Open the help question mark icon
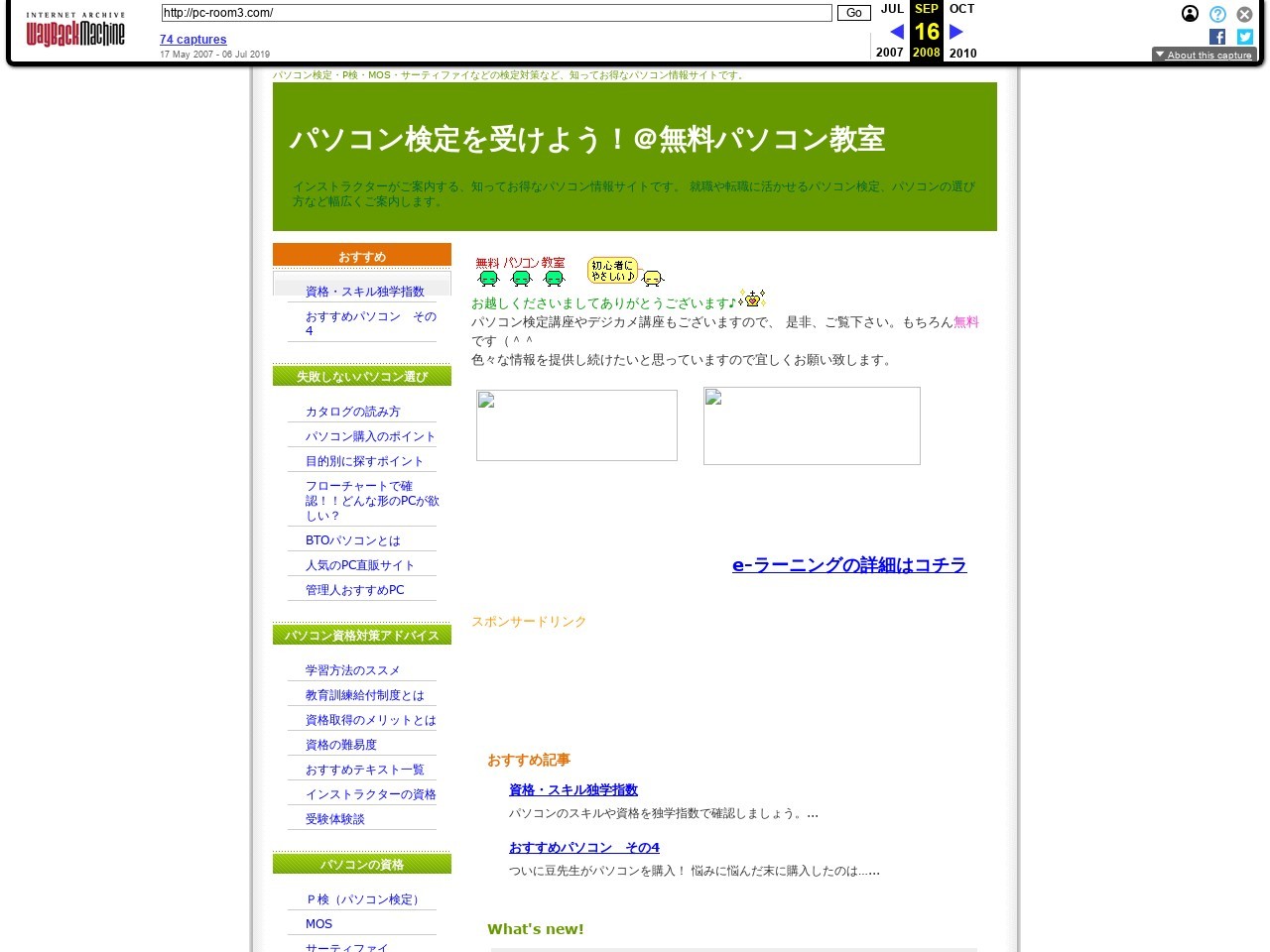Image resolution: width=1270 pixels, height=952 pixels. click(x=1216, y=14)
